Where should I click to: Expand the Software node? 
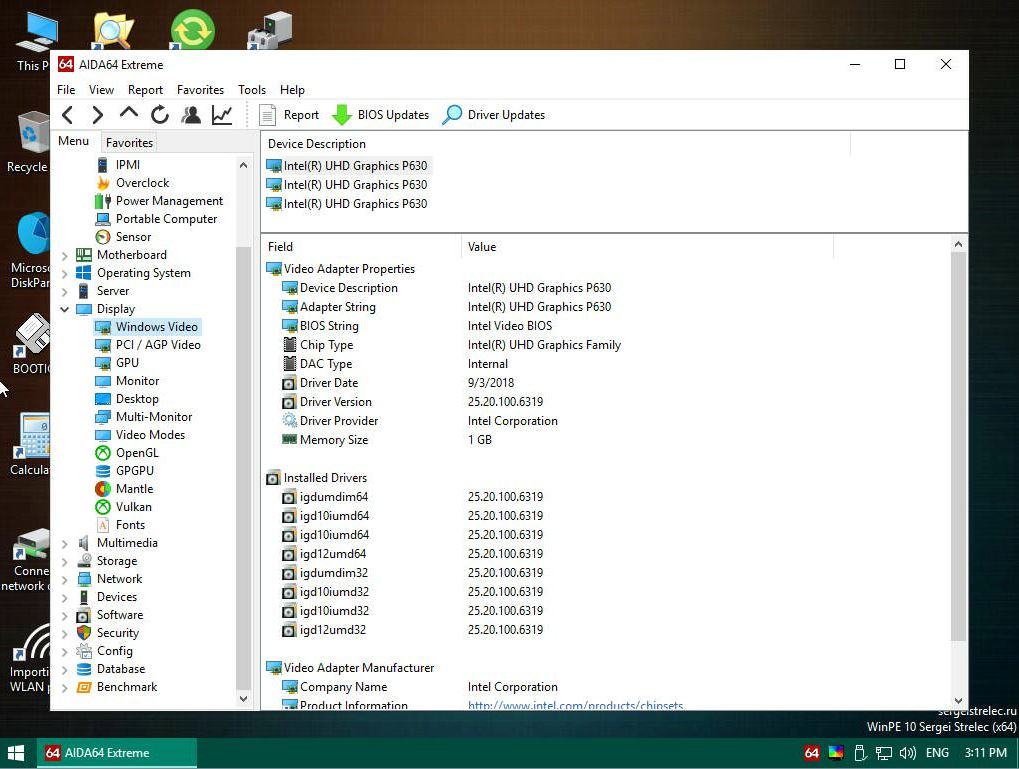[64, 616]
